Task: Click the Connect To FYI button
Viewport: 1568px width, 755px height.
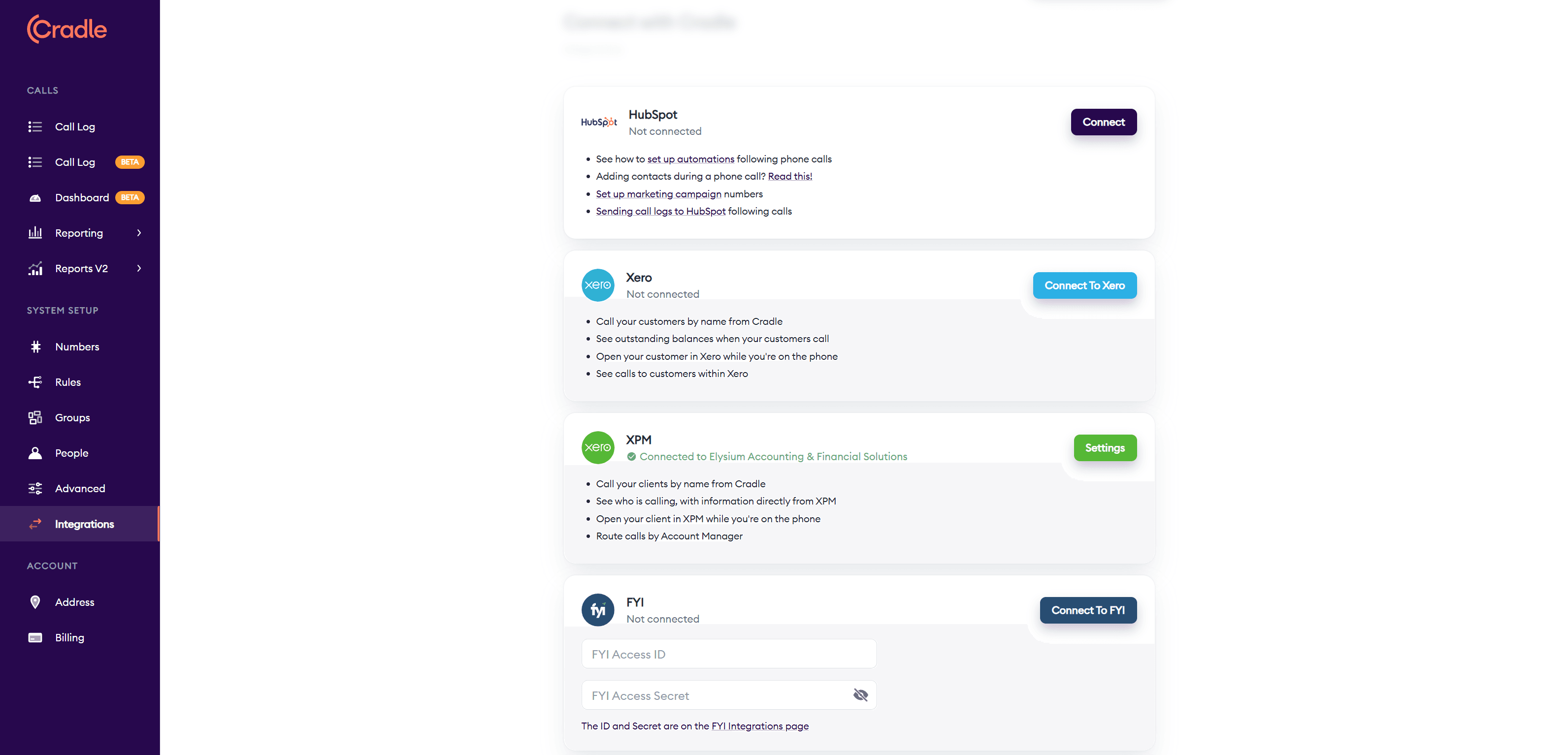Action: click(1087, 610)
